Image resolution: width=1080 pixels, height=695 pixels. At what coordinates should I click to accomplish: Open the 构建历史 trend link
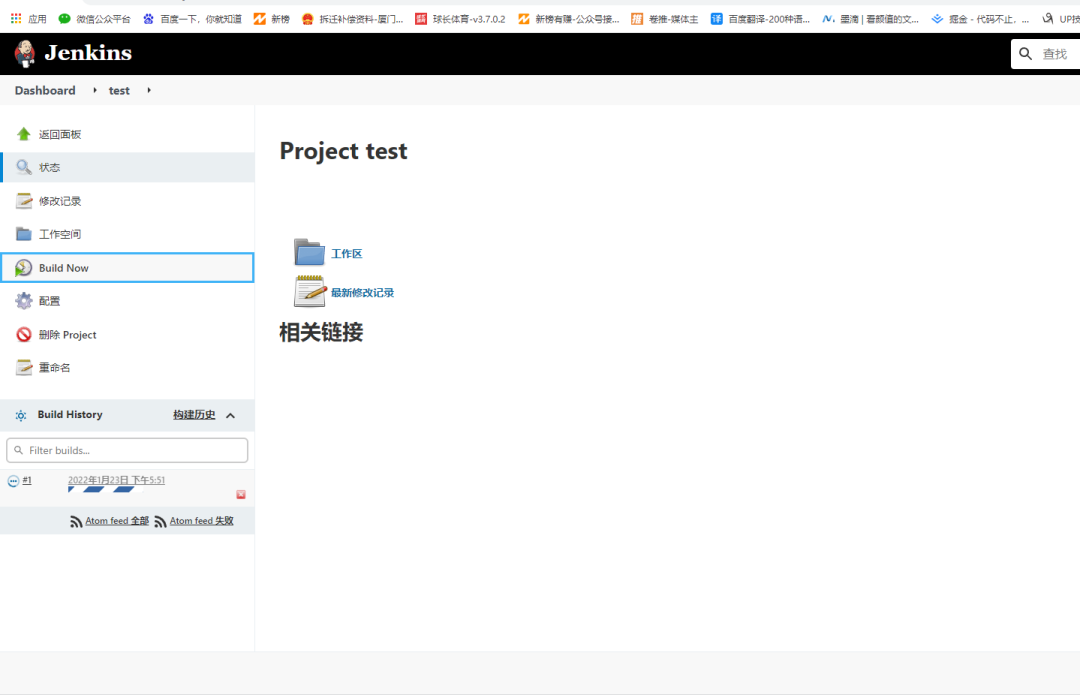pyautogui.click(x=194, y=415)
